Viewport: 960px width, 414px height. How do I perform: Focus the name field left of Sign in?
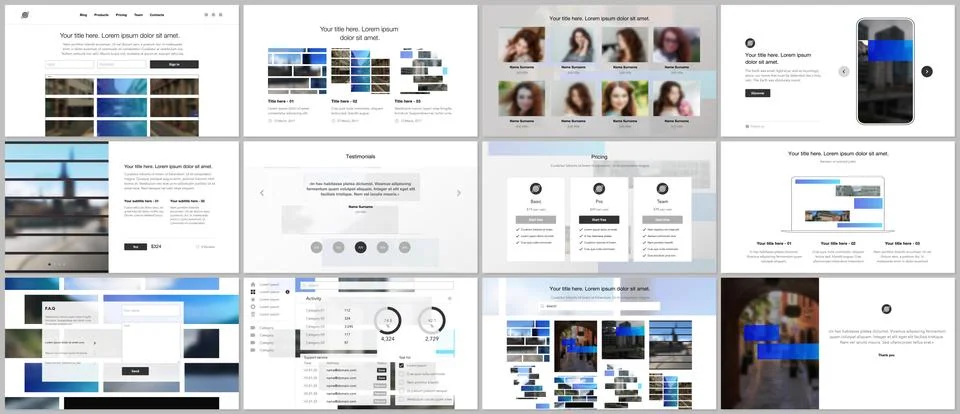click(x=69, y=64)
